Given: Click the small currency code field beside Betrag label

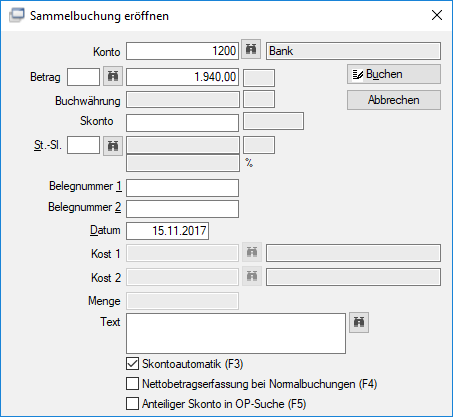Looking at the screenshot, I should 83,77.
